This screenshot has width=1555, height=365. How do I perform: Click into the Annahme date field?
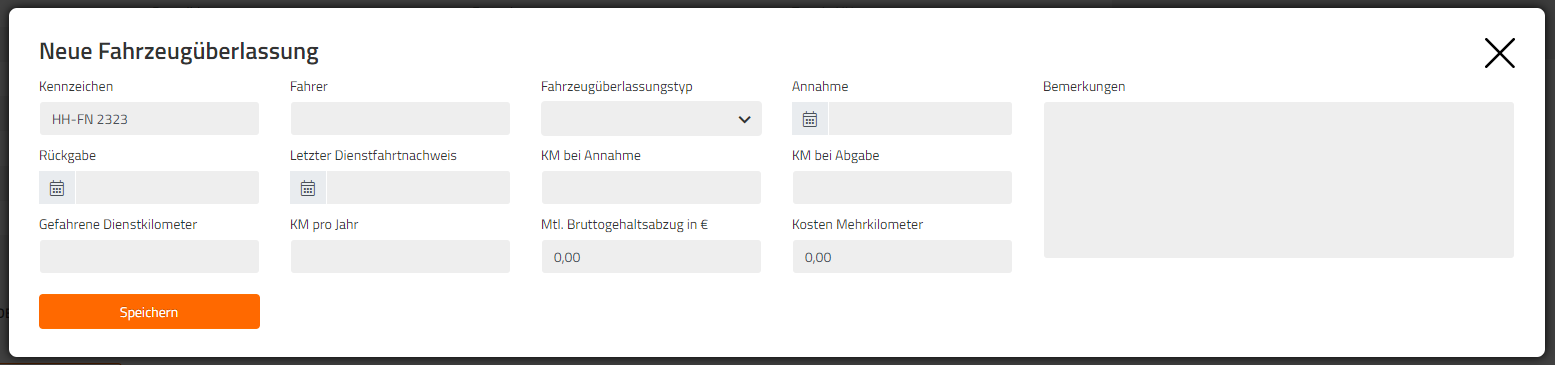920,119
